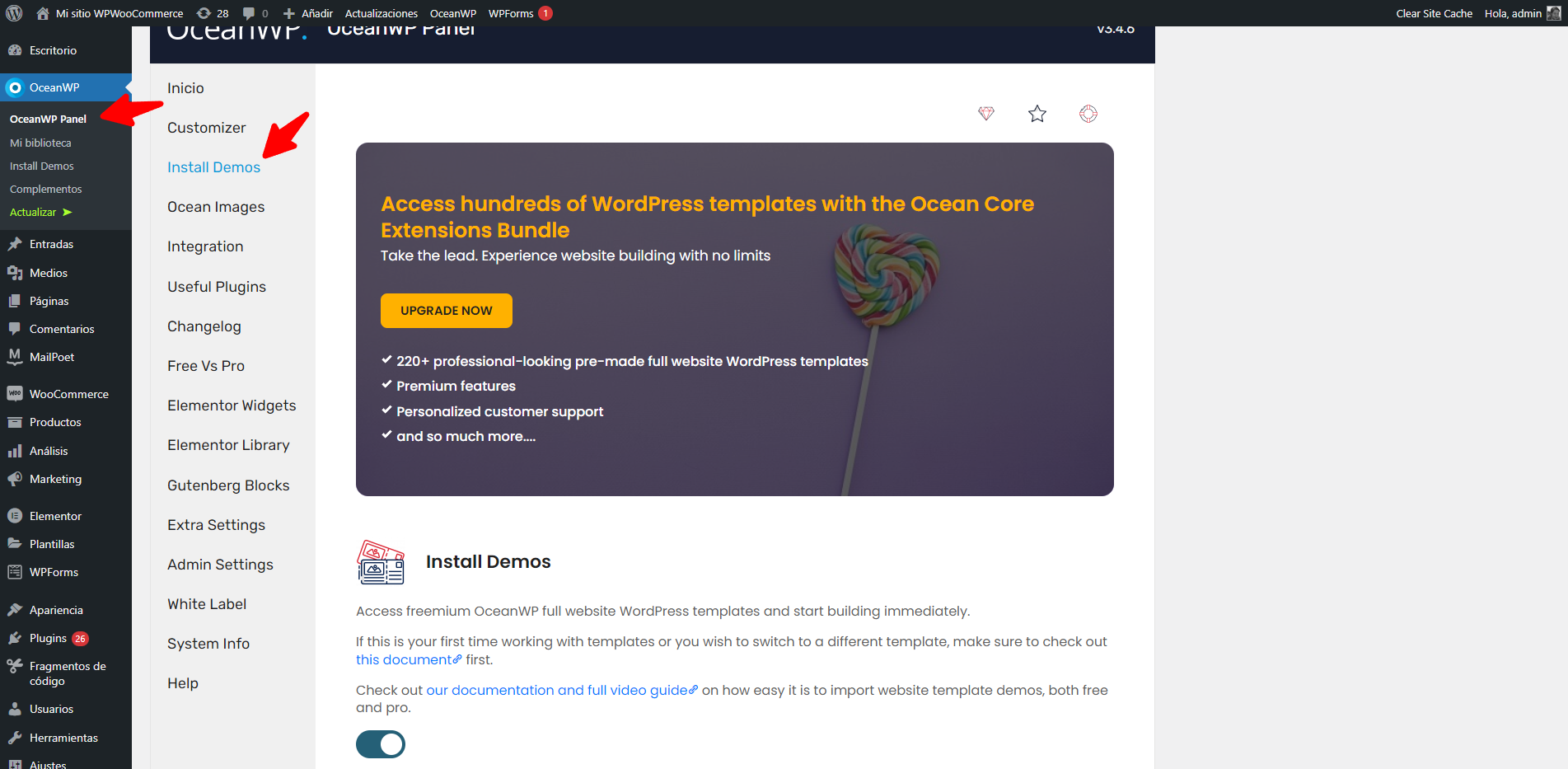Click the star rating icon

click(1037, 114)
